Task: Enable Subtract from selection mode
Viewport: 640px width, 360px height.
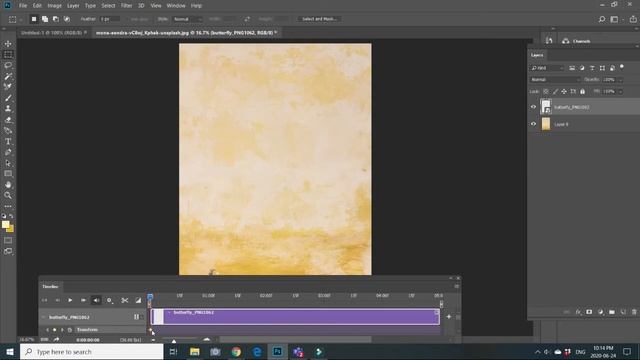Action: 56,19
